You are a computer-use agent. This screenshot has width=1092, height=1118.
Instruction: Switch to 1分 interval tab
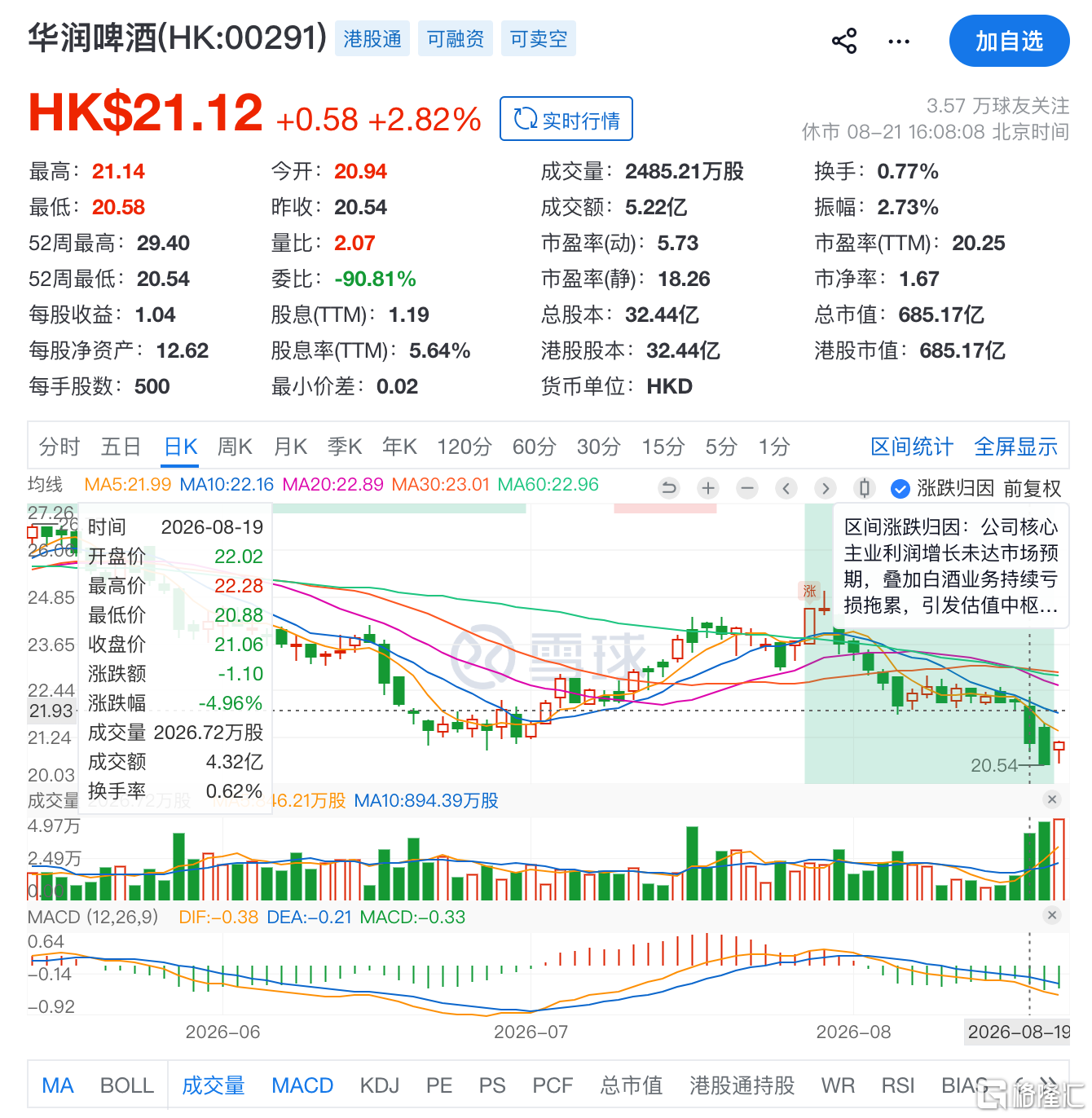click(x=774, y=447)
